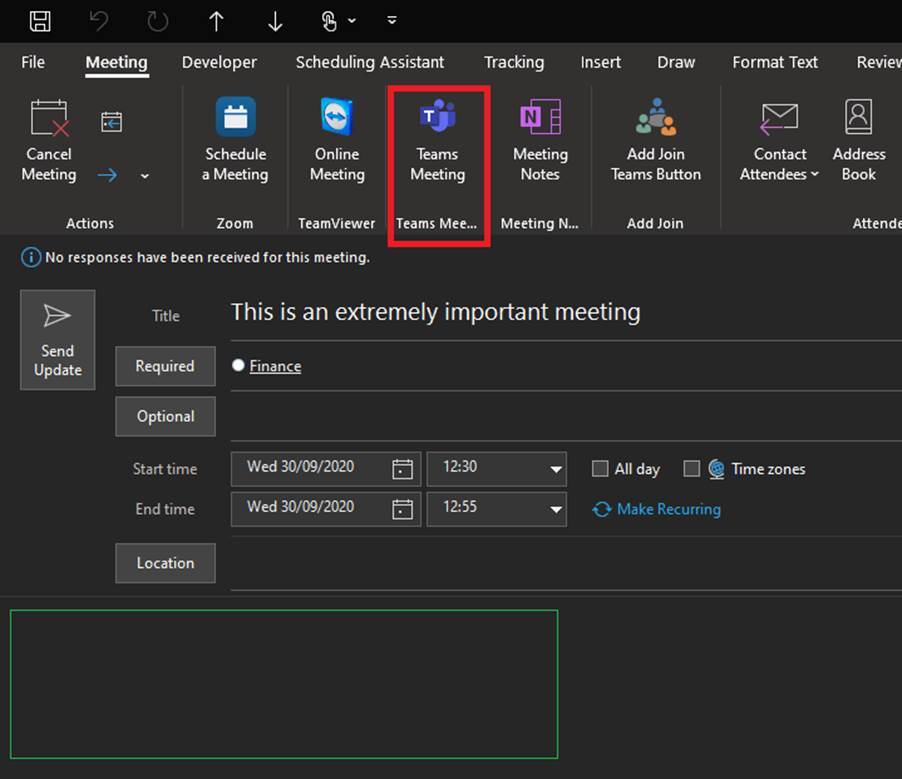Expand the Forward dropdown chevron in Actions
Screen dimensions: 902x779
pos(144,175)
